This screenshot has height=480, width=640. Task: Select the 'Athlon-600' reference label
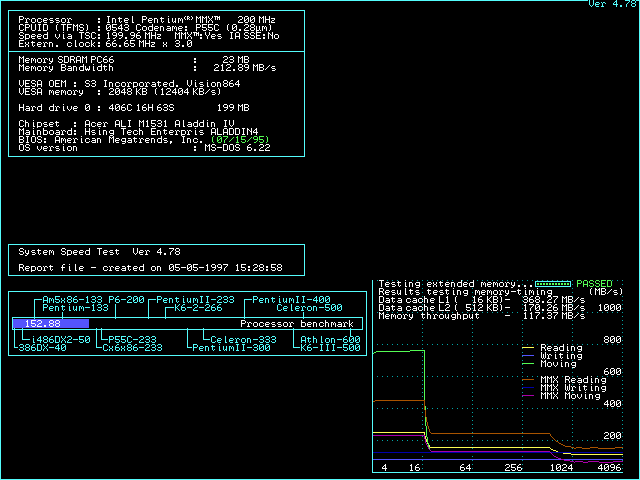pos(330,340)
